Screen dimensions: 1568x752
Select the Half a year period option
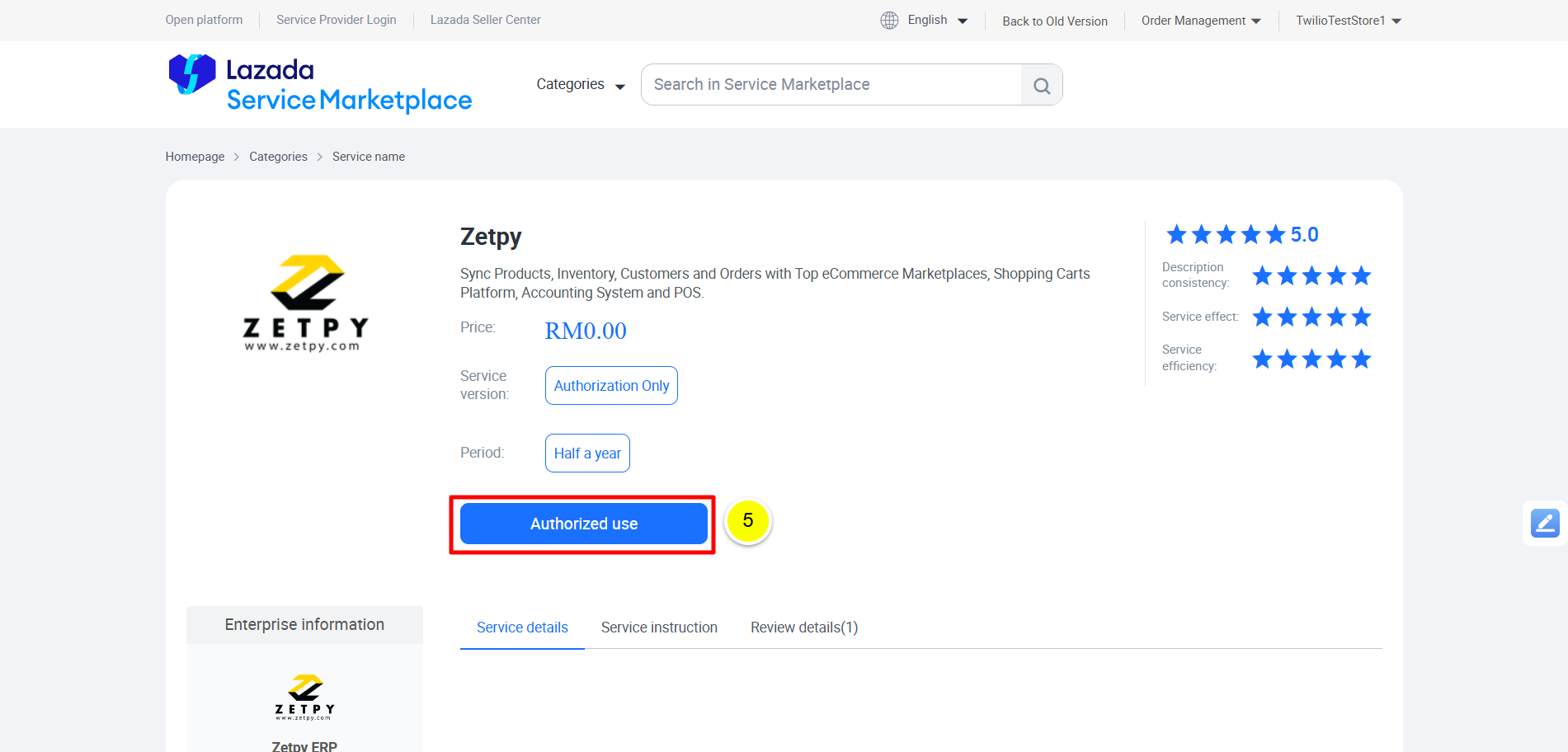587,454
